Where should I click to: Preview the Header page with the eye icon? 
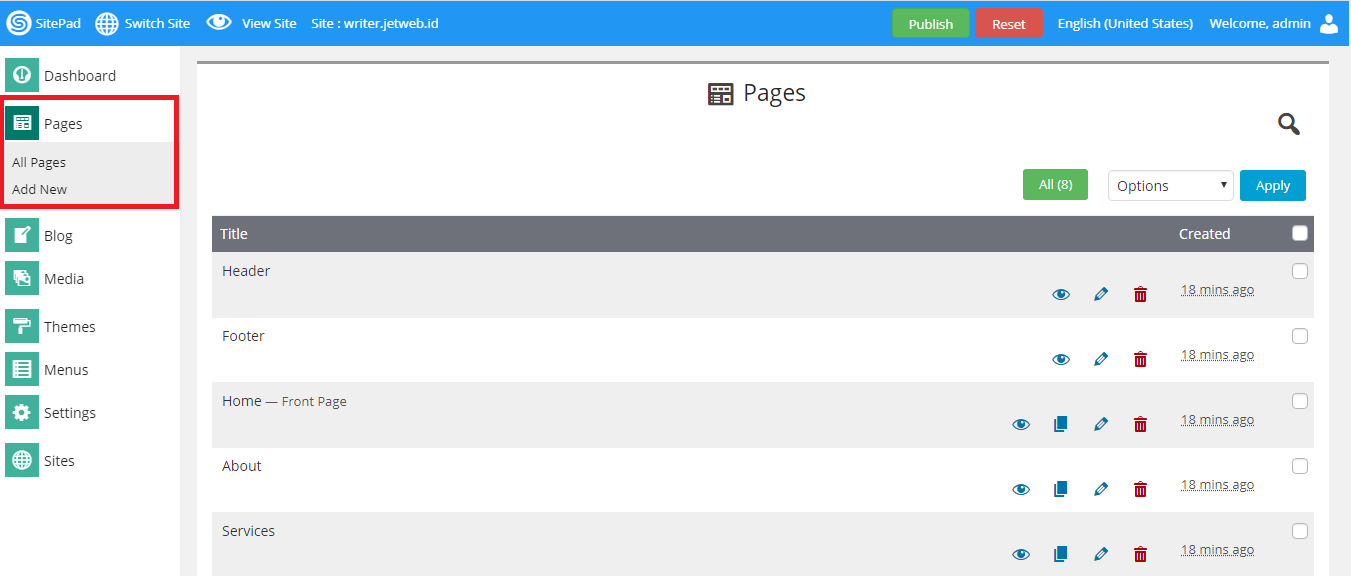click(x=1060, y=293)
